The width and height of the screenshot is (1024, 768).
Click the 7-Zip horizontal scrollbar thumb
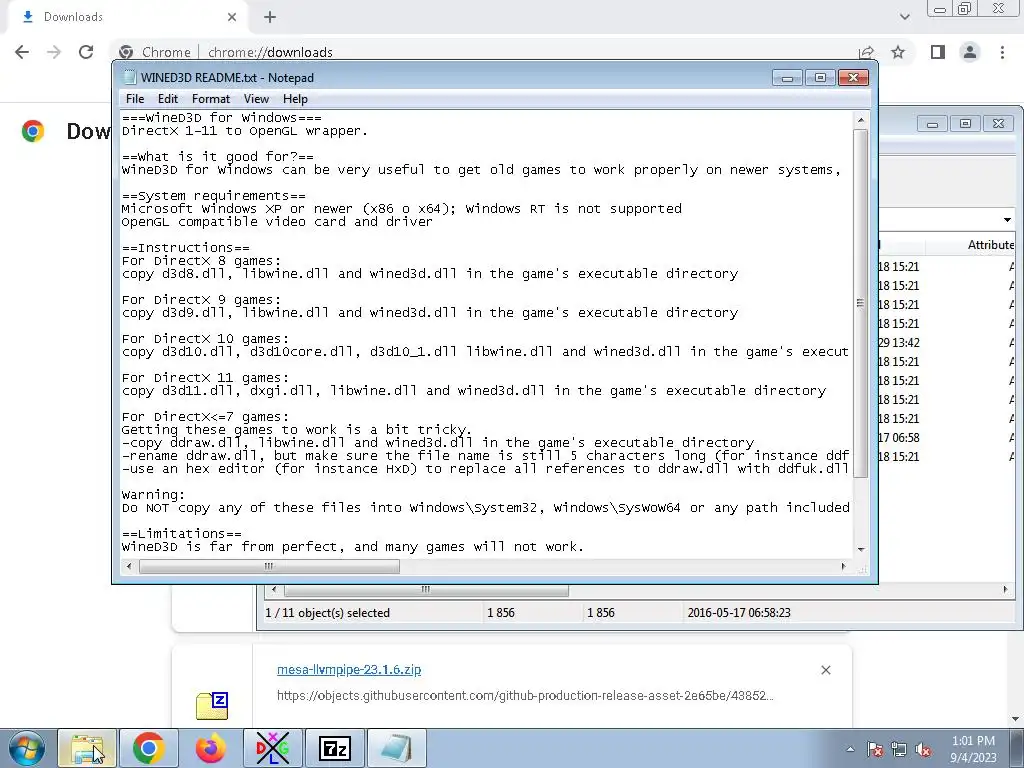[x=426, y=590]
